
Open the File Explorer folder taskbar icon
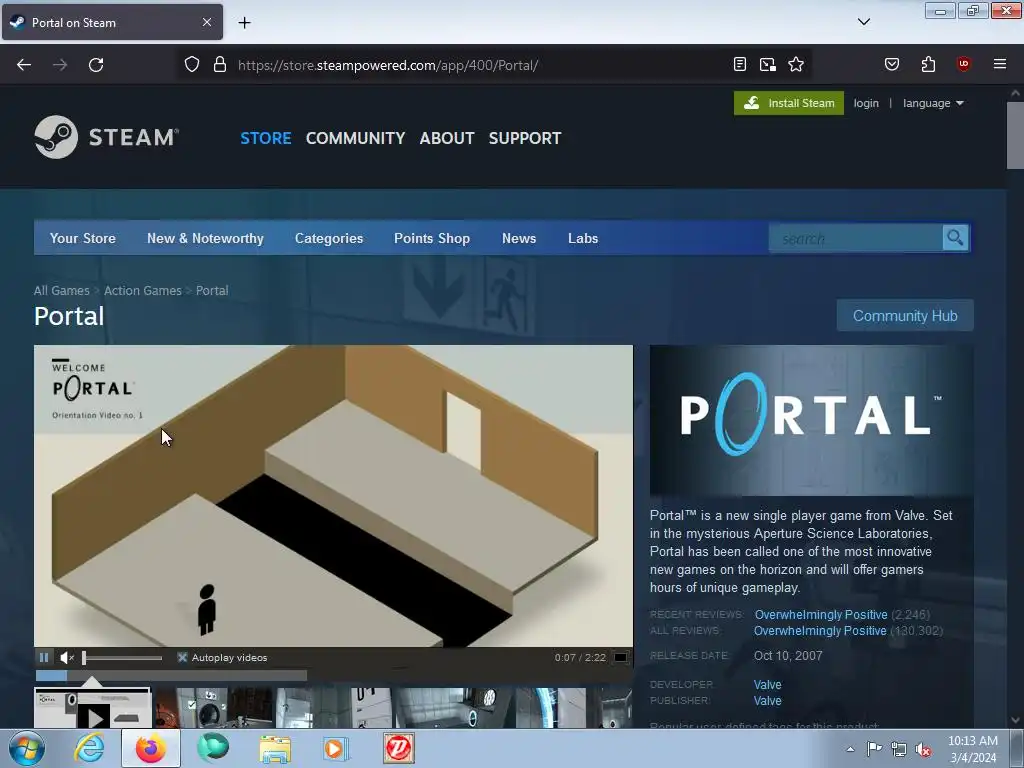[x=275, y=748]
